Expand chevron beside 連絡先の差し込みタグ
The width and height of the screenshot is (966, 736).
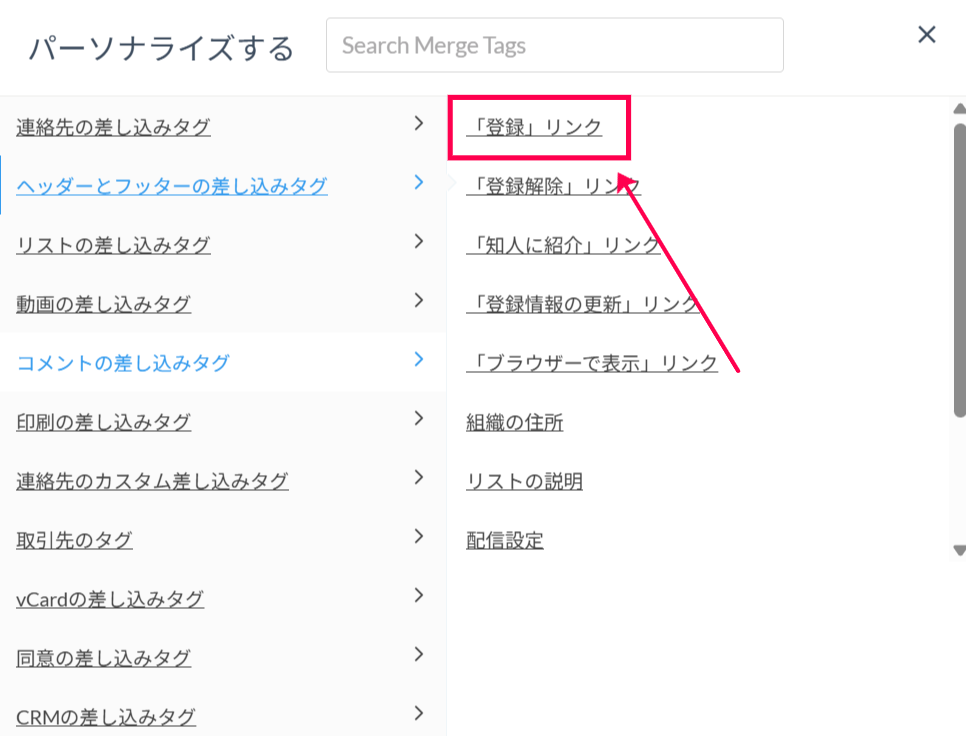click(x=419, y=123)
